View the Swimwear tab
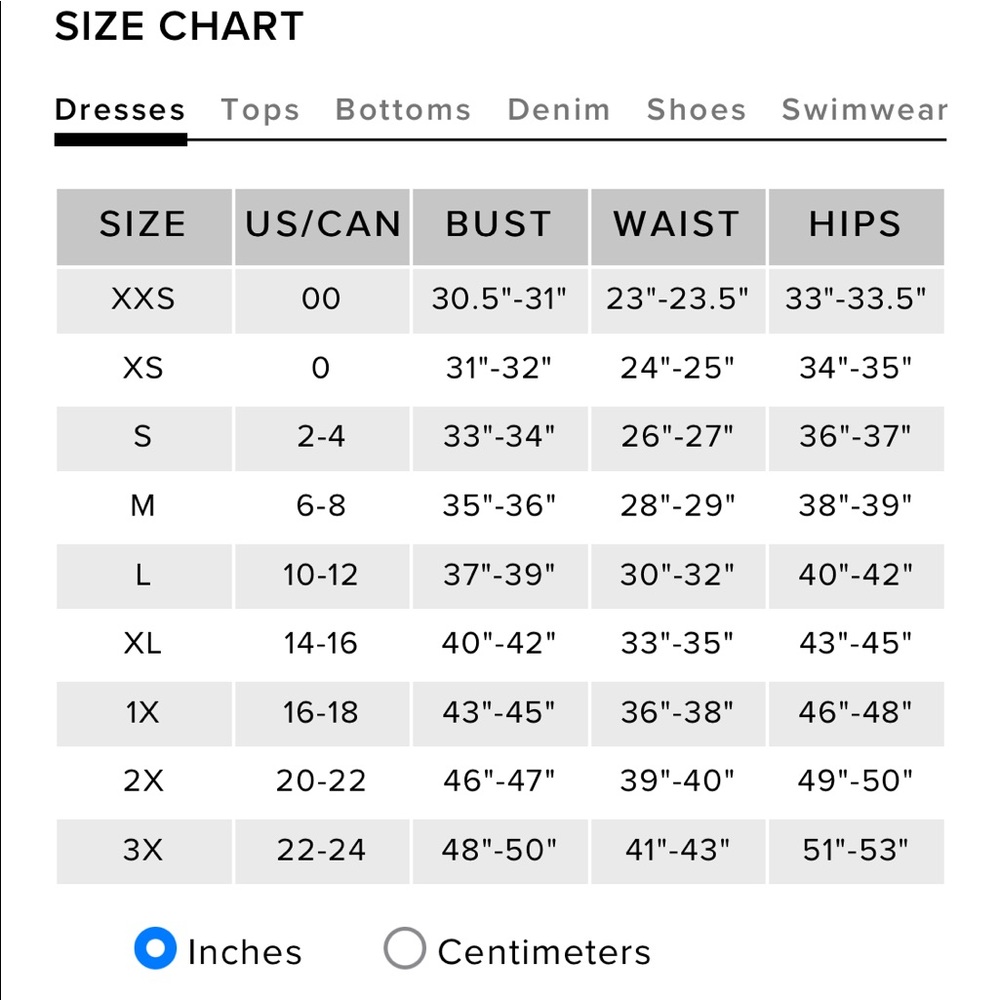 (865, 110)
